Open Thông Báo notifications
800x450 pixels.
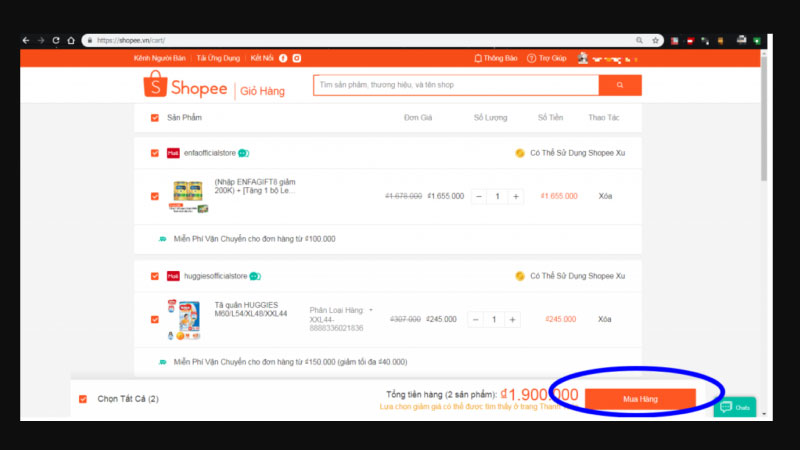tap(495, 58)
